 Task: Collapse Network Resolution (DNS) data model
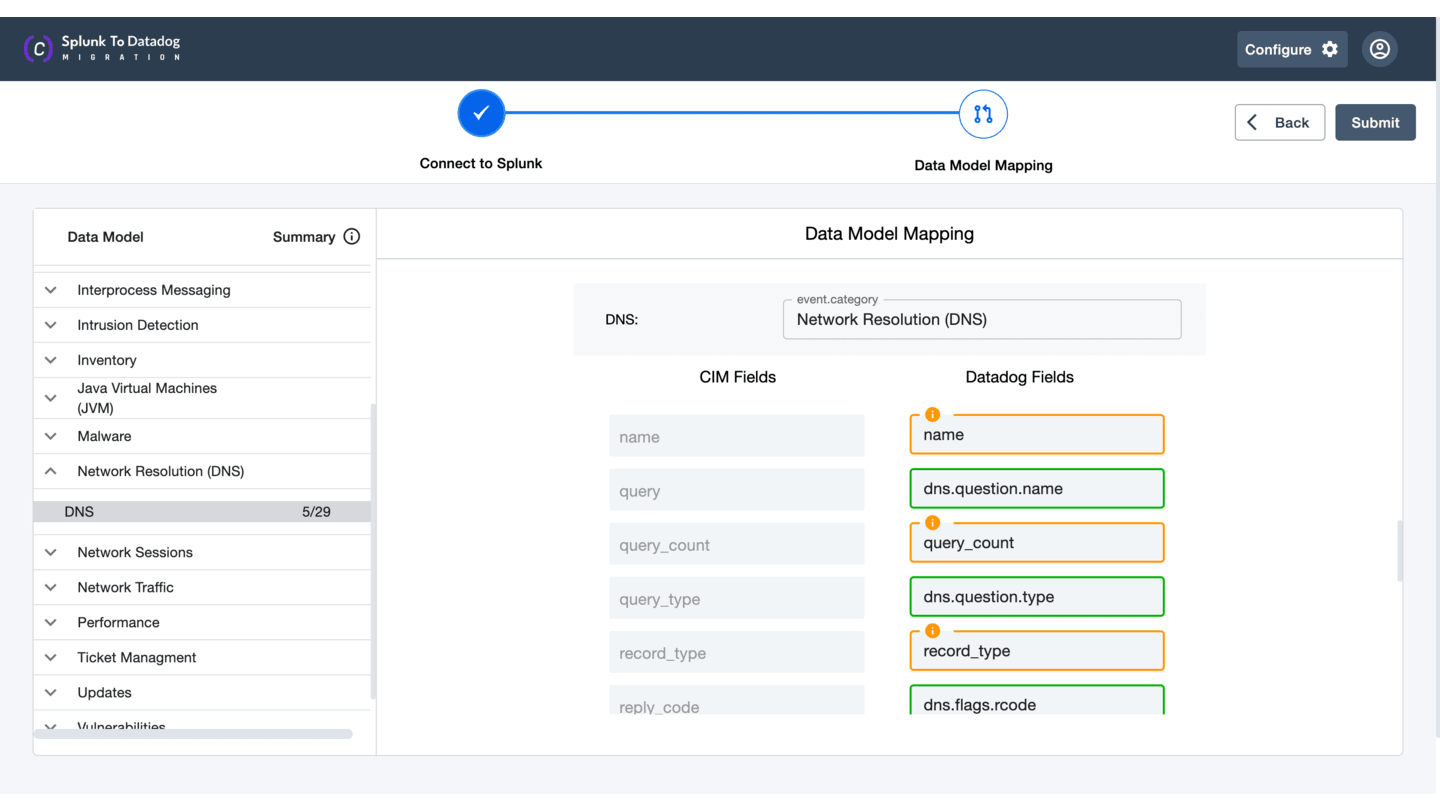coord(51,471)
